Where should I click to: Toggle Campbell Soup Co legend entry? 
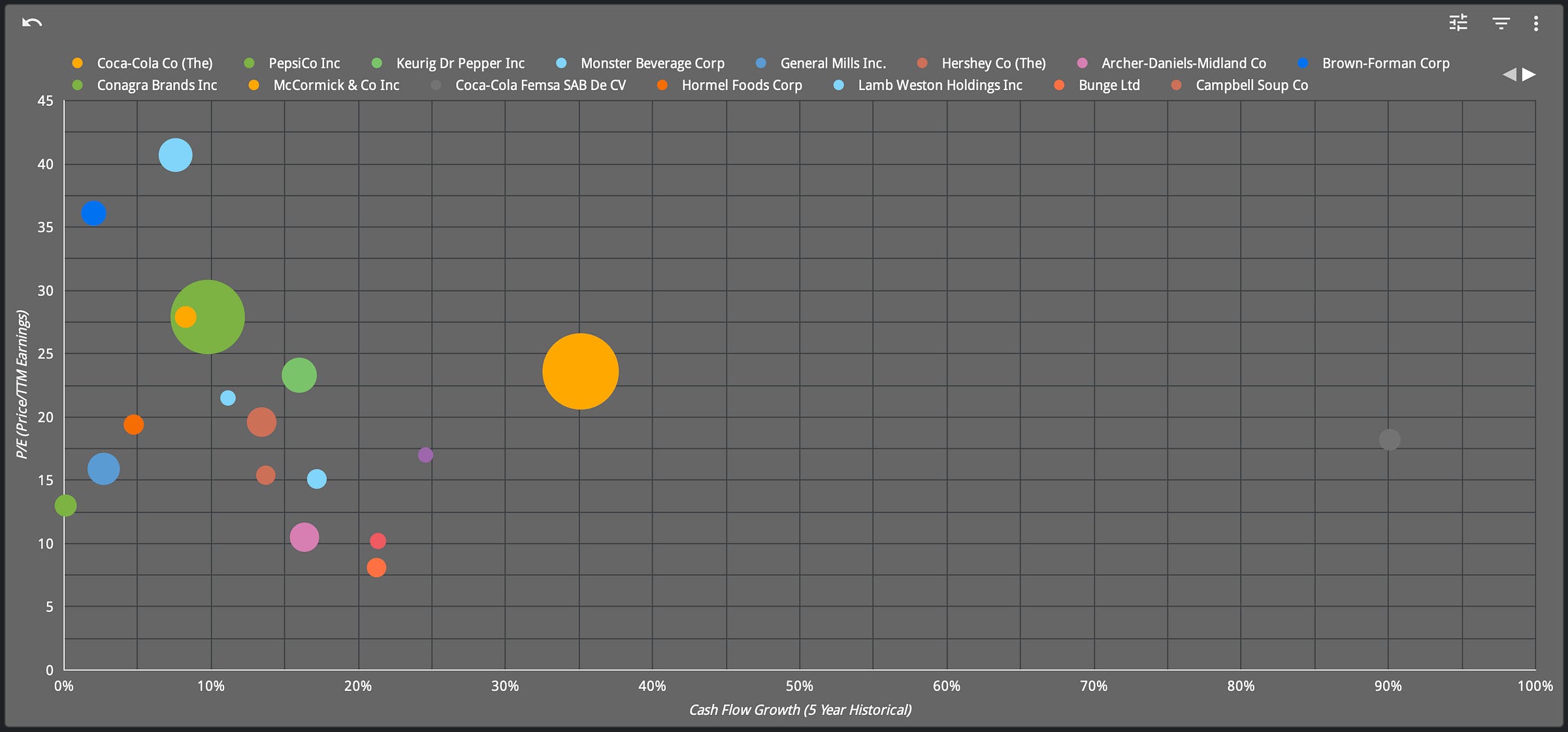[1251, 86]
